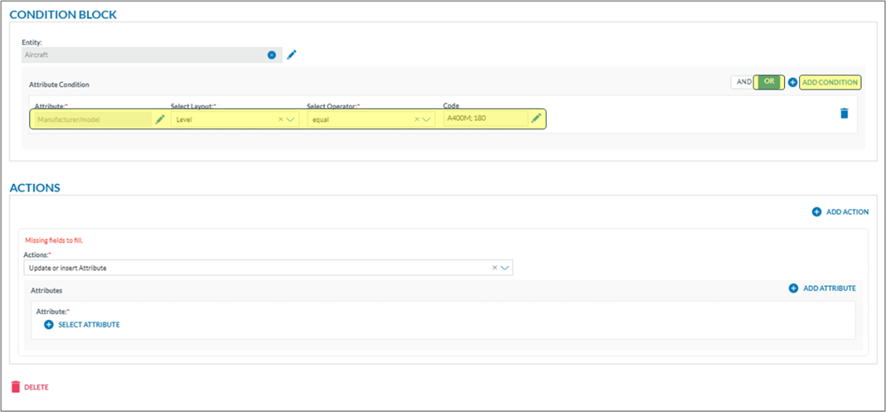Click the plus icon beside Add Action
The height and width of the screenshot is (412, 886).
coord(817,212)
